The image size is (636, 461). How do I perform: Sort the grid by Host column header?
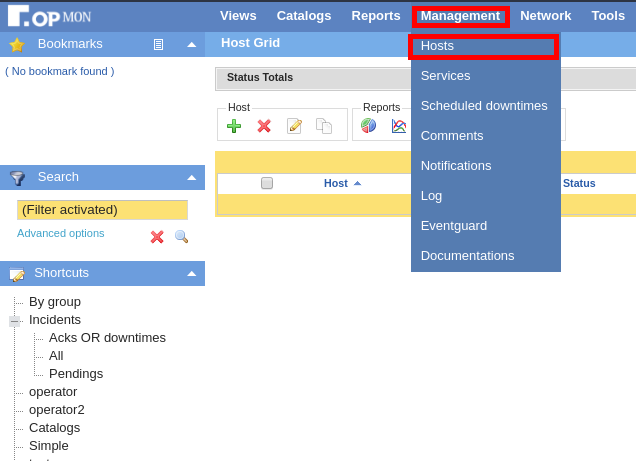336,183
